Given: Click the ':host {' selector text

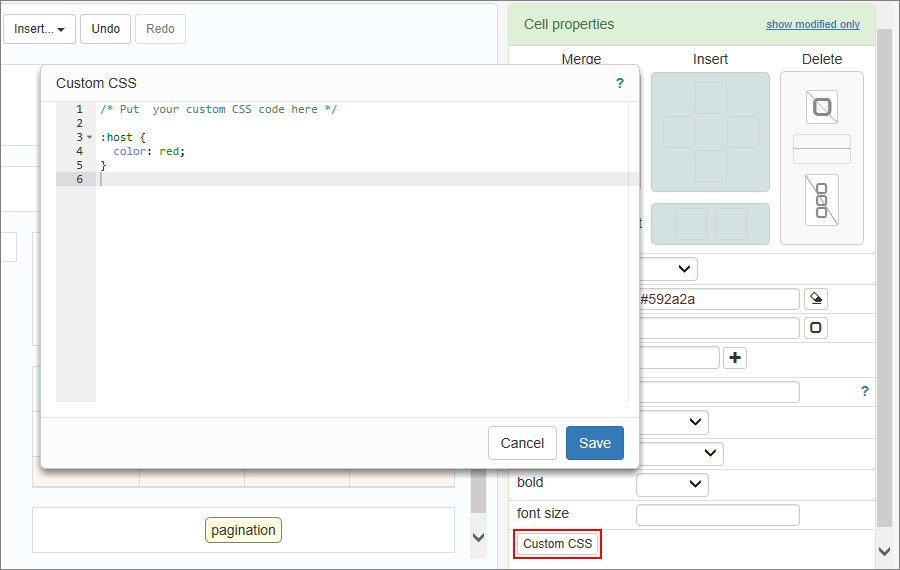Looking at the screenshot, I should pos(123,137).
